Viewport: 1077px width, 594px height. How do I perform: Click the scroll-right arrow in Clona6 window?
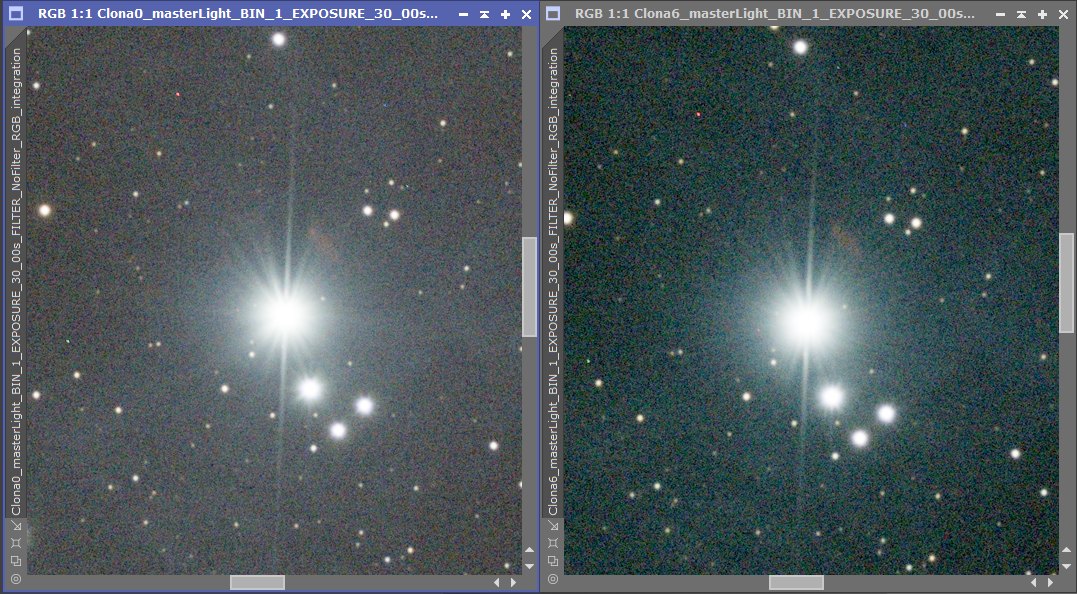[x=1050, y=582]
